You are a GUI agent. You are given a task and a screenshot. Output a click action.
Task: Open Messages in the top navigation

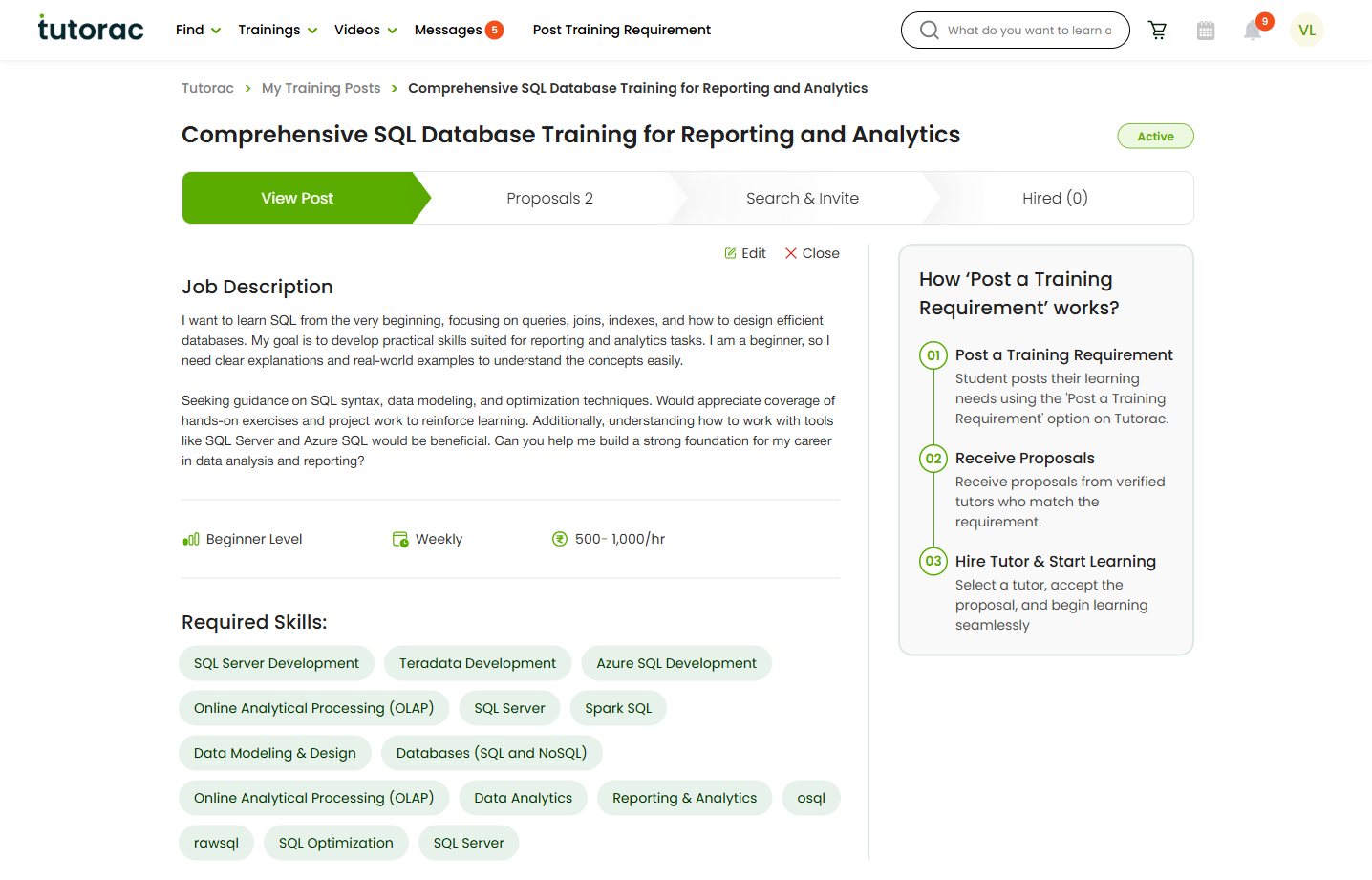click(448, 30)
